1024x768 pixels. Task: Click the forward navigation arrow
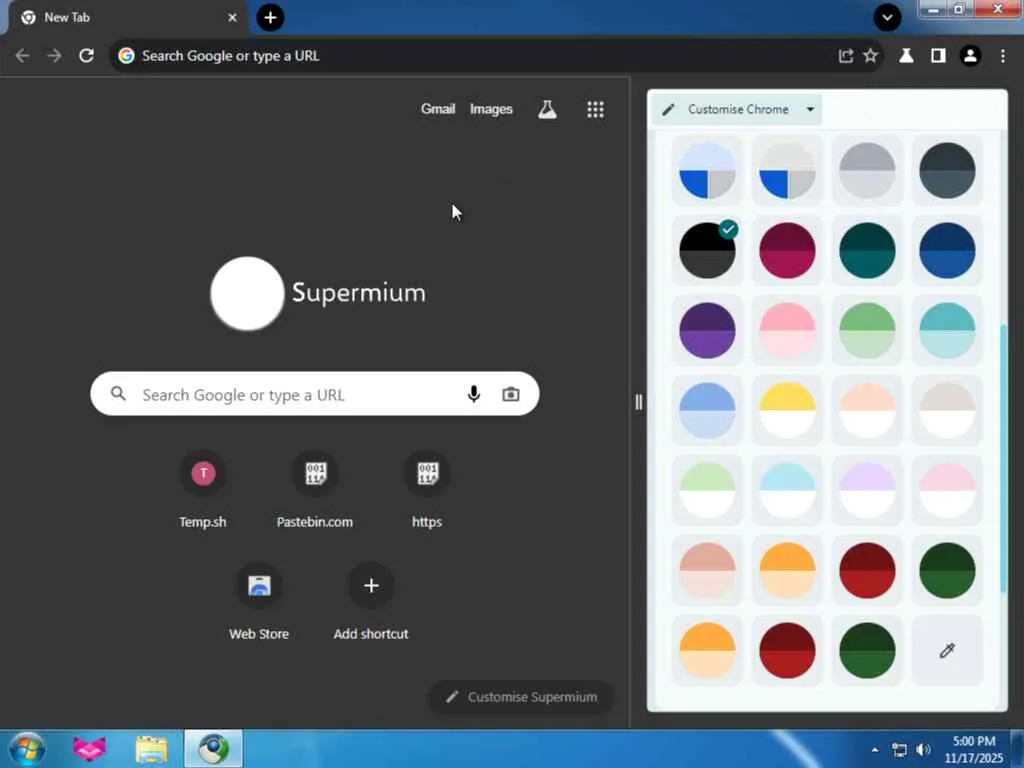click(x=54, y=56)
